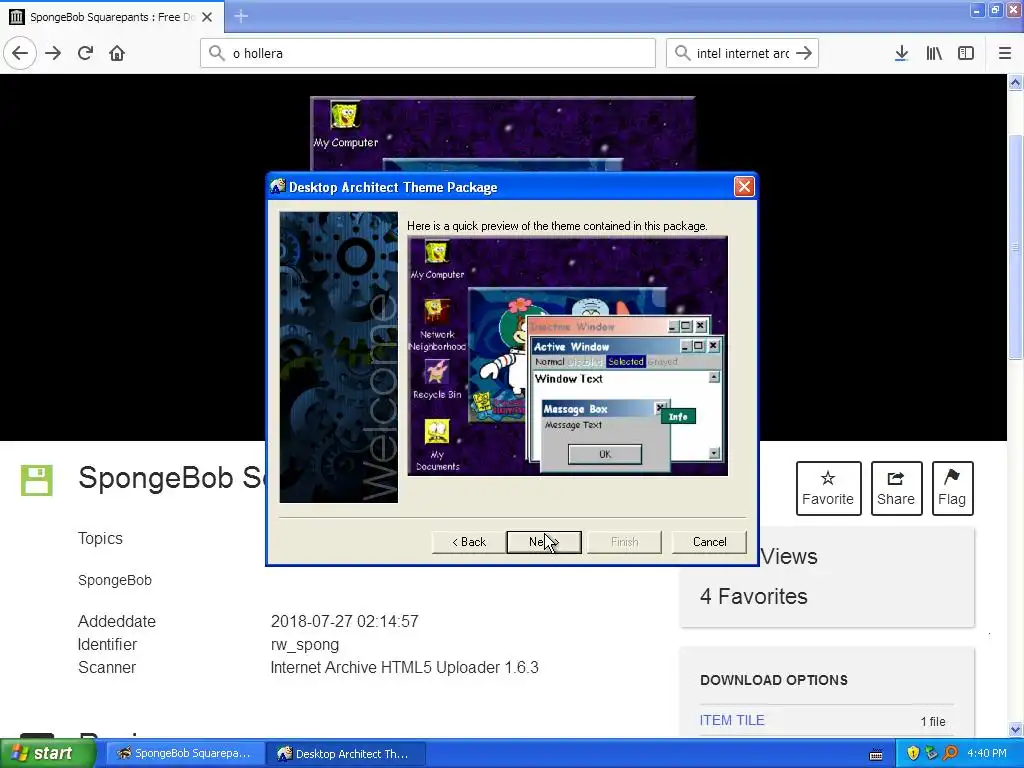Open the Windows Start menu
1024x768 pixels.
pos(48,754)
